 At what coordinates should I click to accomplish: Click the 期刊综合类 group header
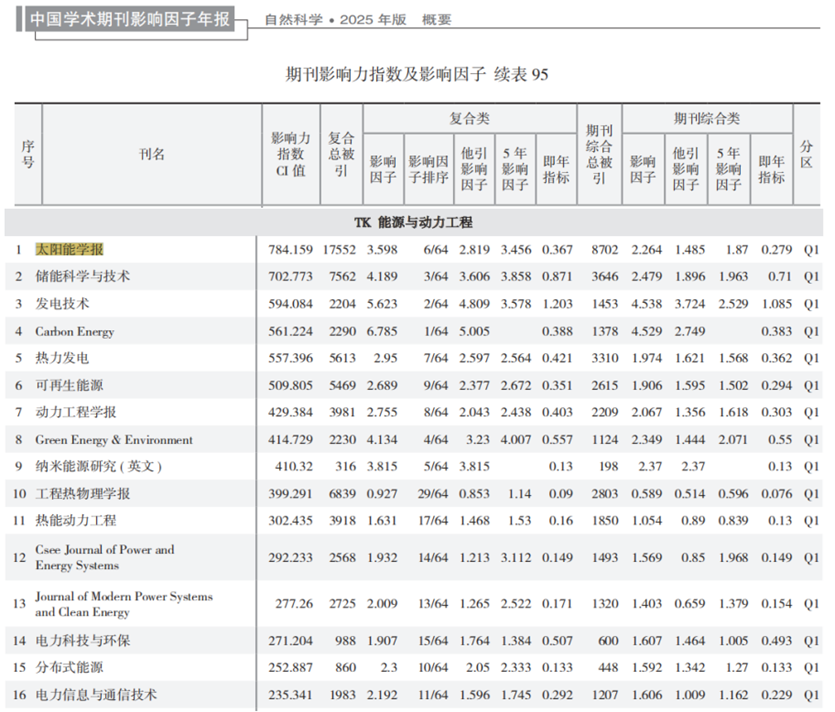click(707, 118)
